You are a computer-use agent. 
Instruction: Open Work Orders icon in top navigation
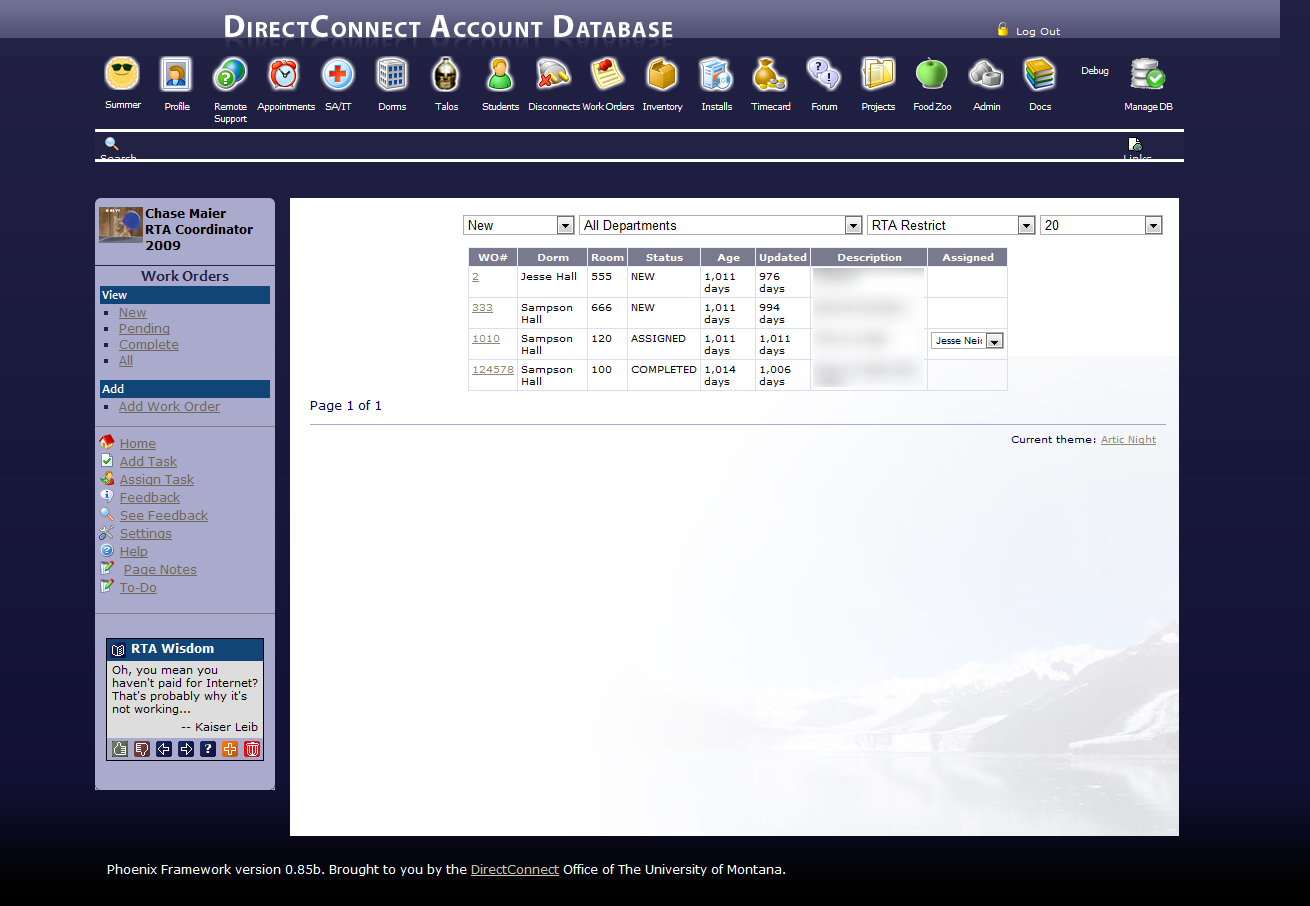click(x=608, y=74)
